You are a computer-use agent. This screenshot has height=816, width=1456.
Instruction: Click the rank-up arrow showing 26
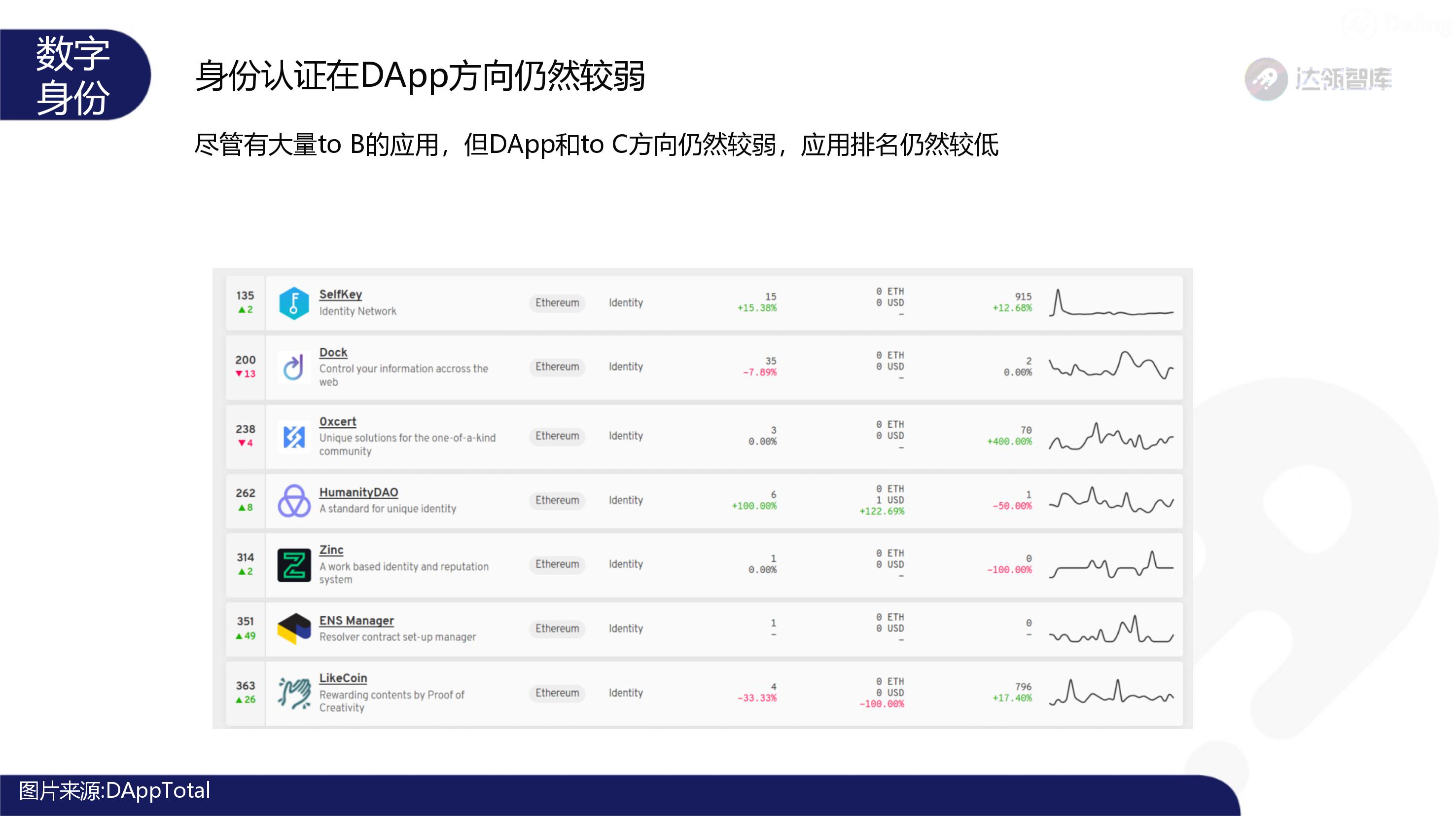click(x=246, y=700)
